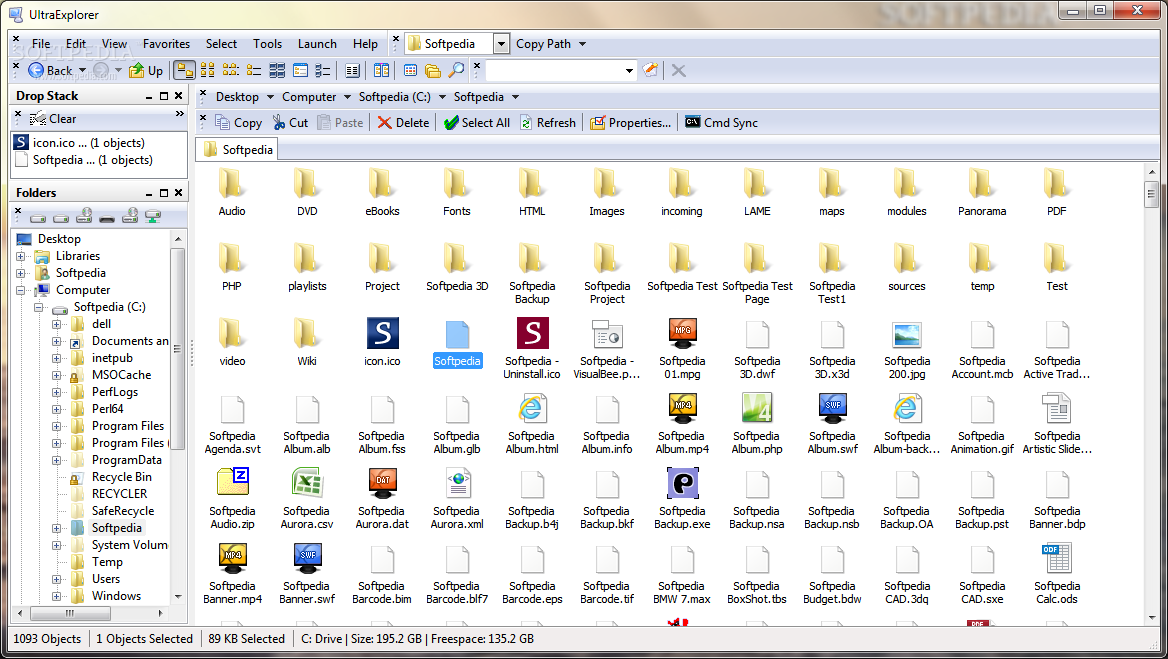Switch to the small icons view with dots
1168x659 pixels.
click(231, 70)
